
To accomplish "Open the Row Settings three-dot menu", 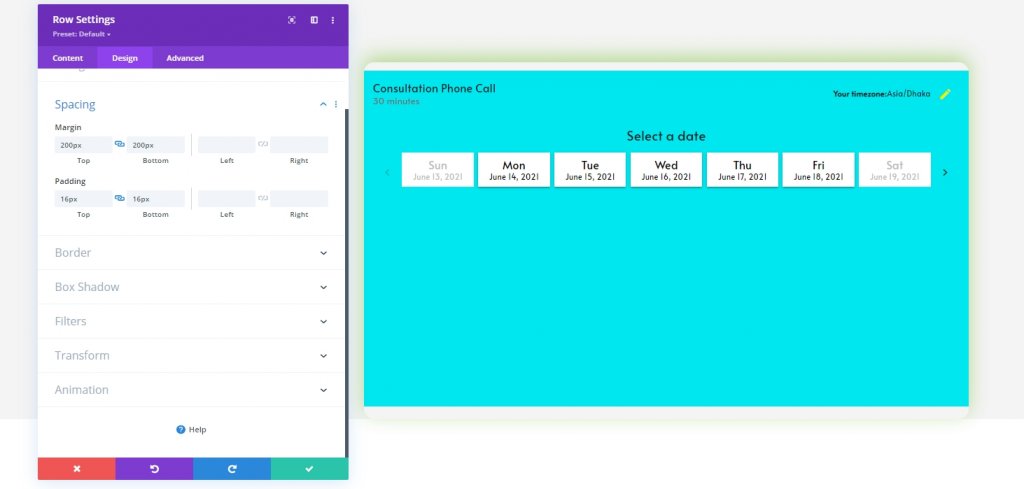I will (332, 20).
